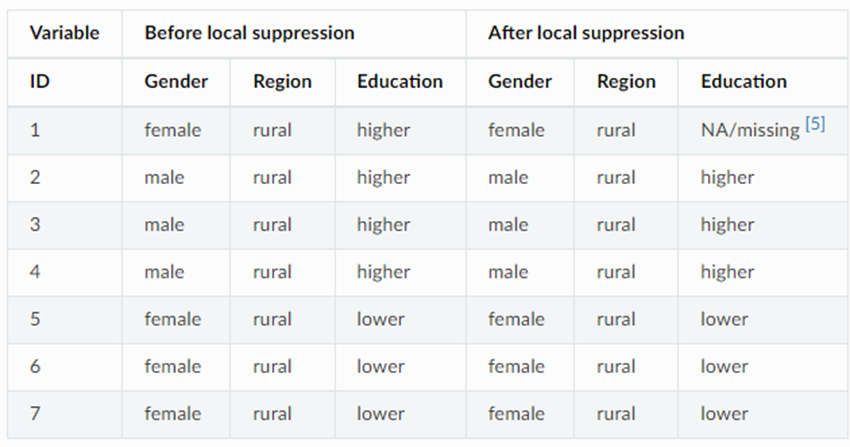Click Gender header under After local suppression
Screen dimensions: 850x447
coord(518,82)
